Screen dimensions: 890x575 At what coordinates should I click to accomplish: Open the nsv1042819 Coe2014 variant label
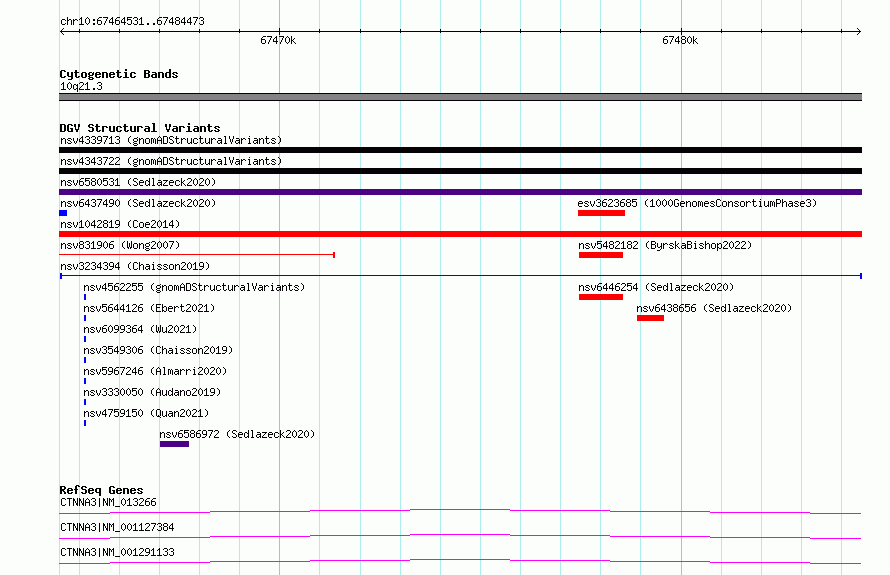click(x=120, y=224)
